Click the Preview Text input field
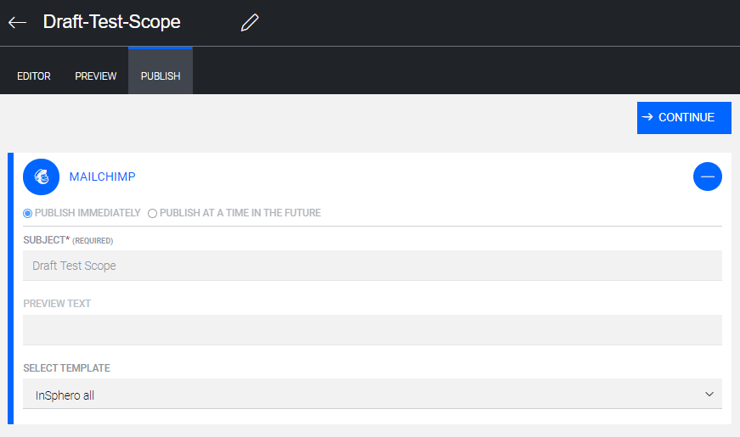This screenshot has height=437, width=740. pos(372,330)
